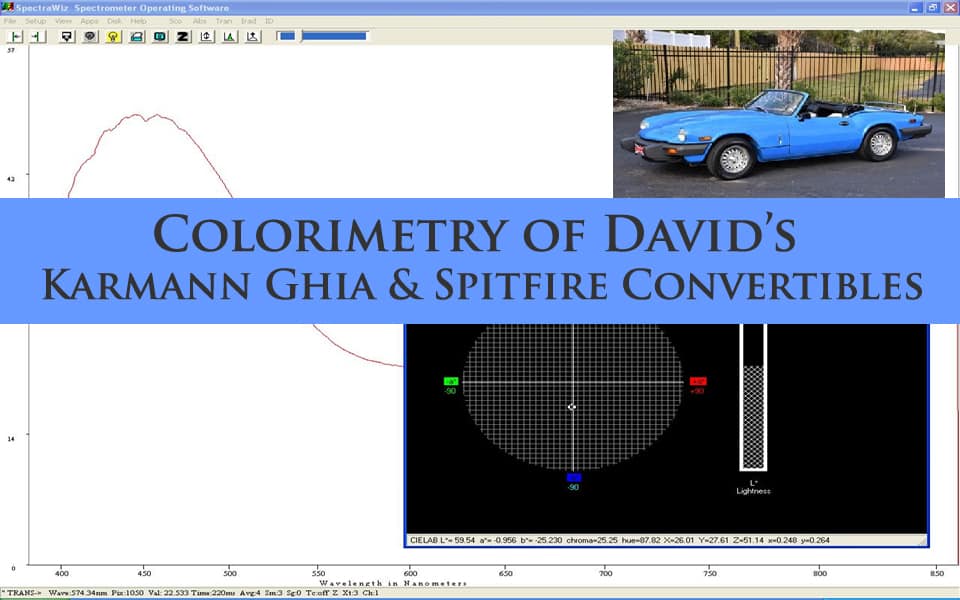Viewport: 960px width, 600px height.
Task: Open the Disk menu
Action: point(114,21)
